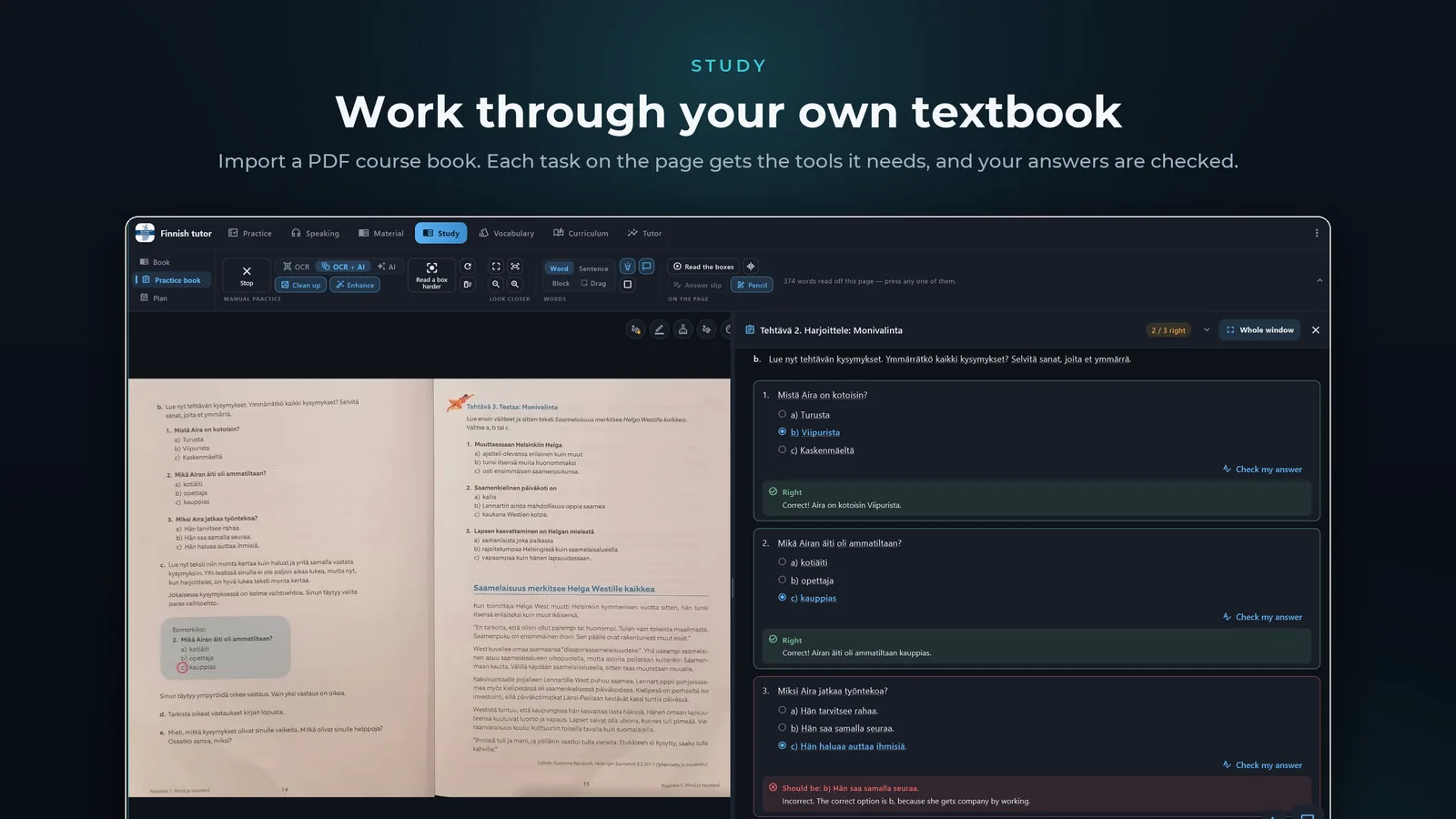The image size is (1456, 819).
Task: Open the three-dot menu at top right
Action: coord(1317,233)
